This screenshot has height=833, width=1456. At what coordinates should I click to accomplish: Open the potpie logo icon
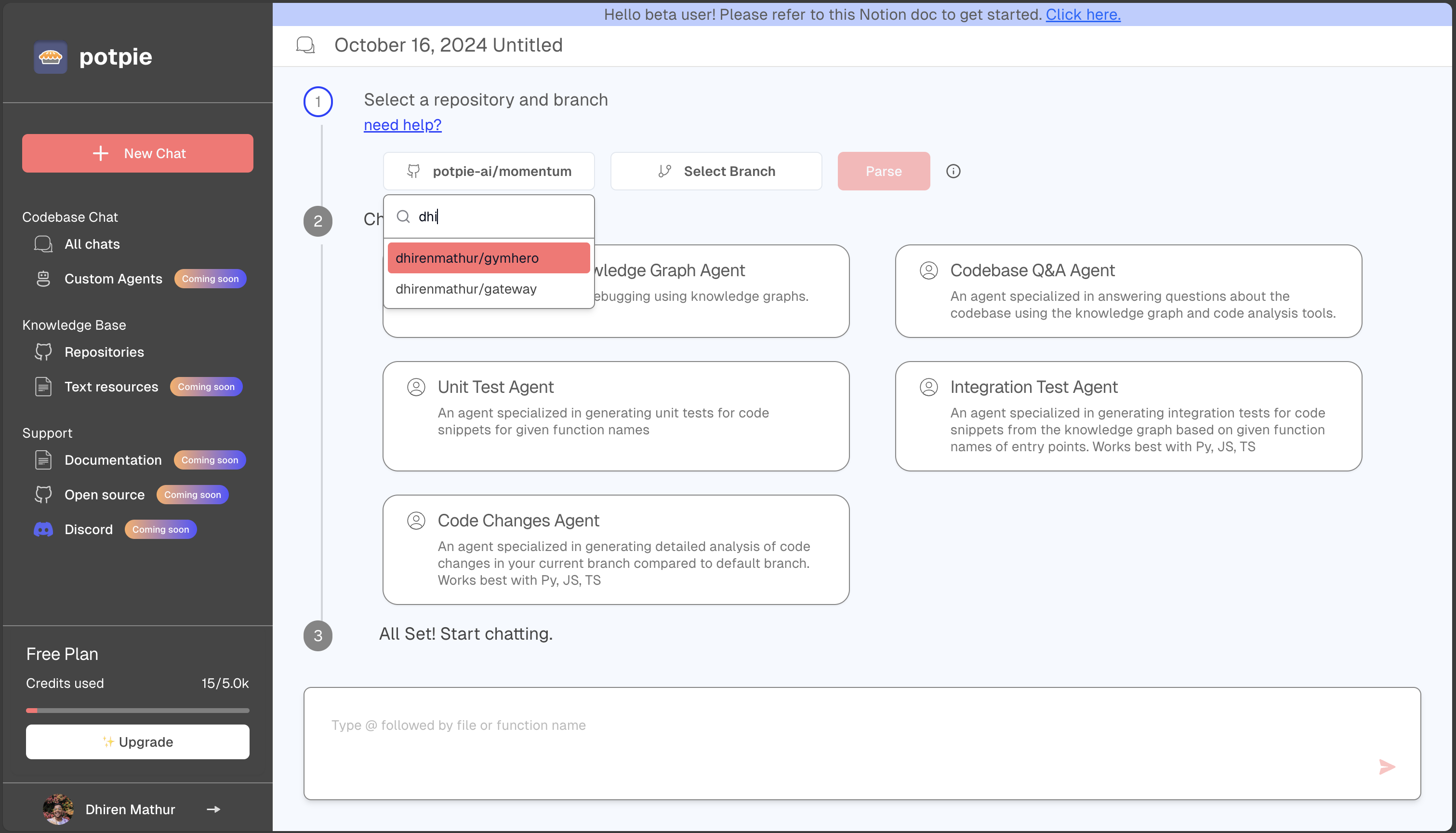coord(50,56)
